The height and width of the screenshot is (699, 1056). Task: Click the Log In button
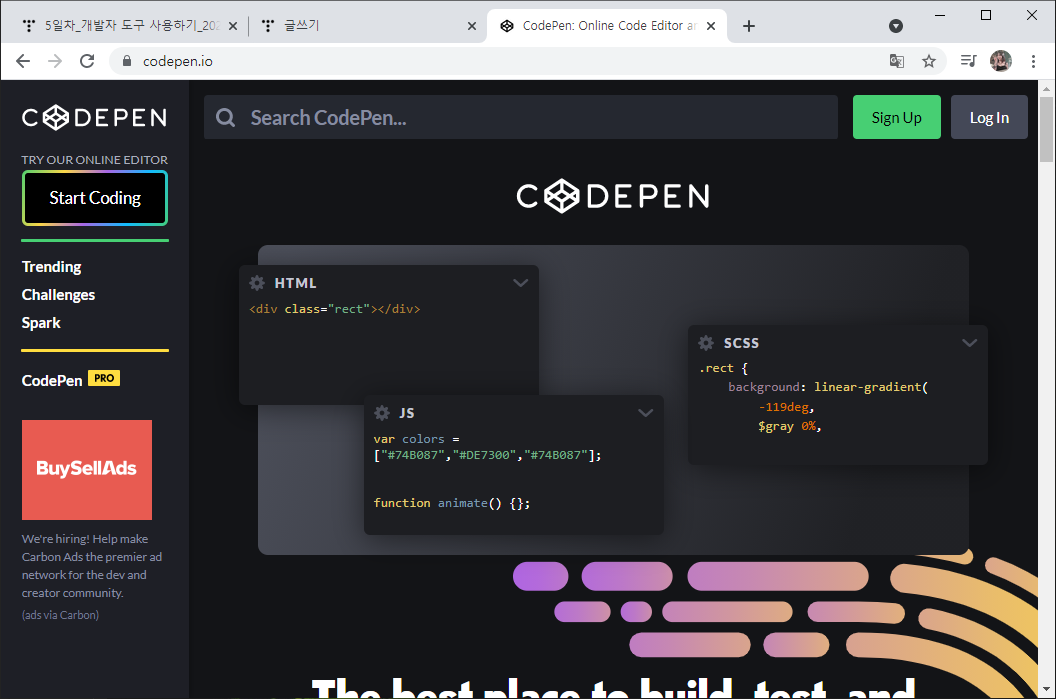[x=989, y=117]
